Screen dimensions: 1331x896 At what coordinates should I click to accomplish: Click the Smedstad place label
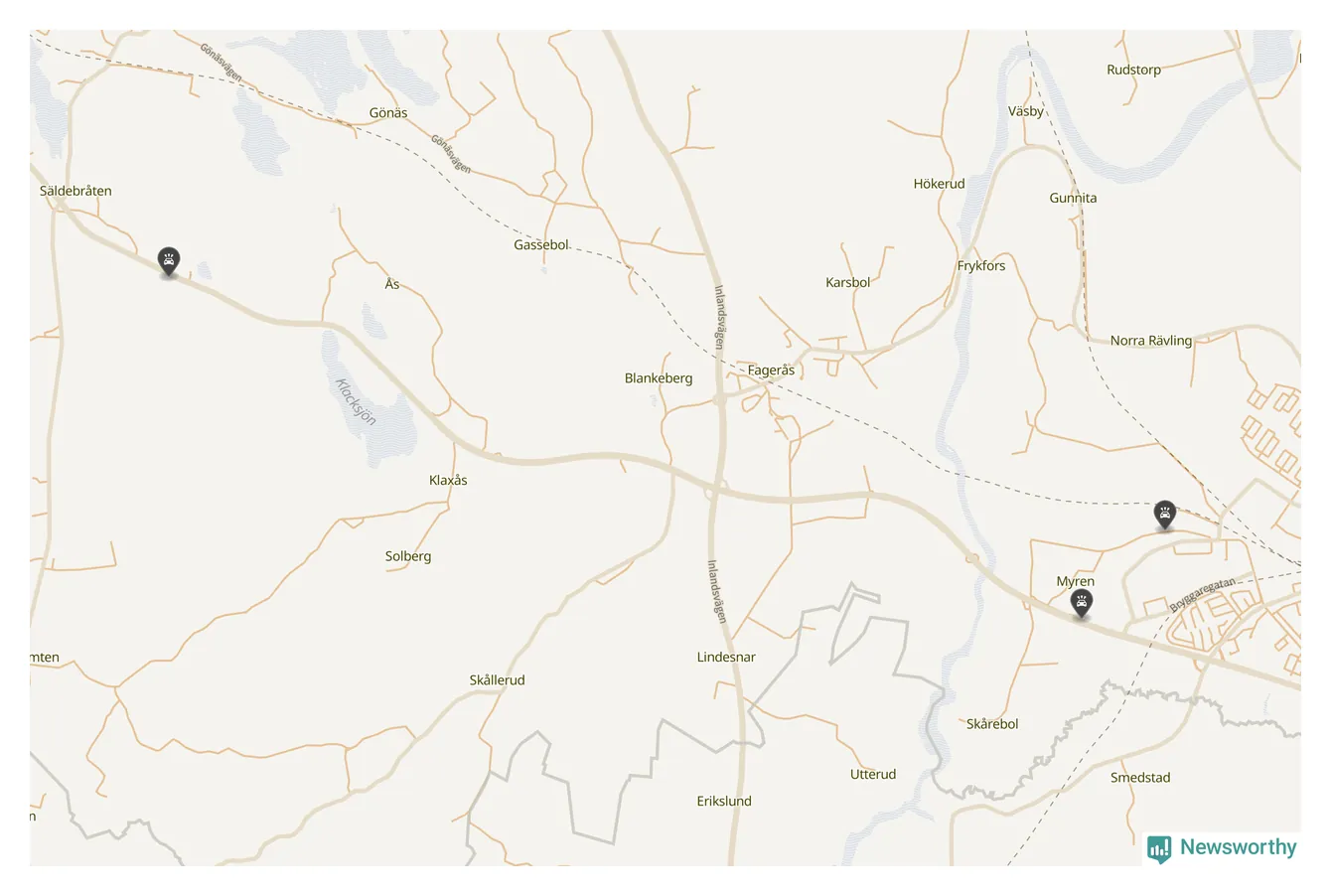coord(1140,778)
